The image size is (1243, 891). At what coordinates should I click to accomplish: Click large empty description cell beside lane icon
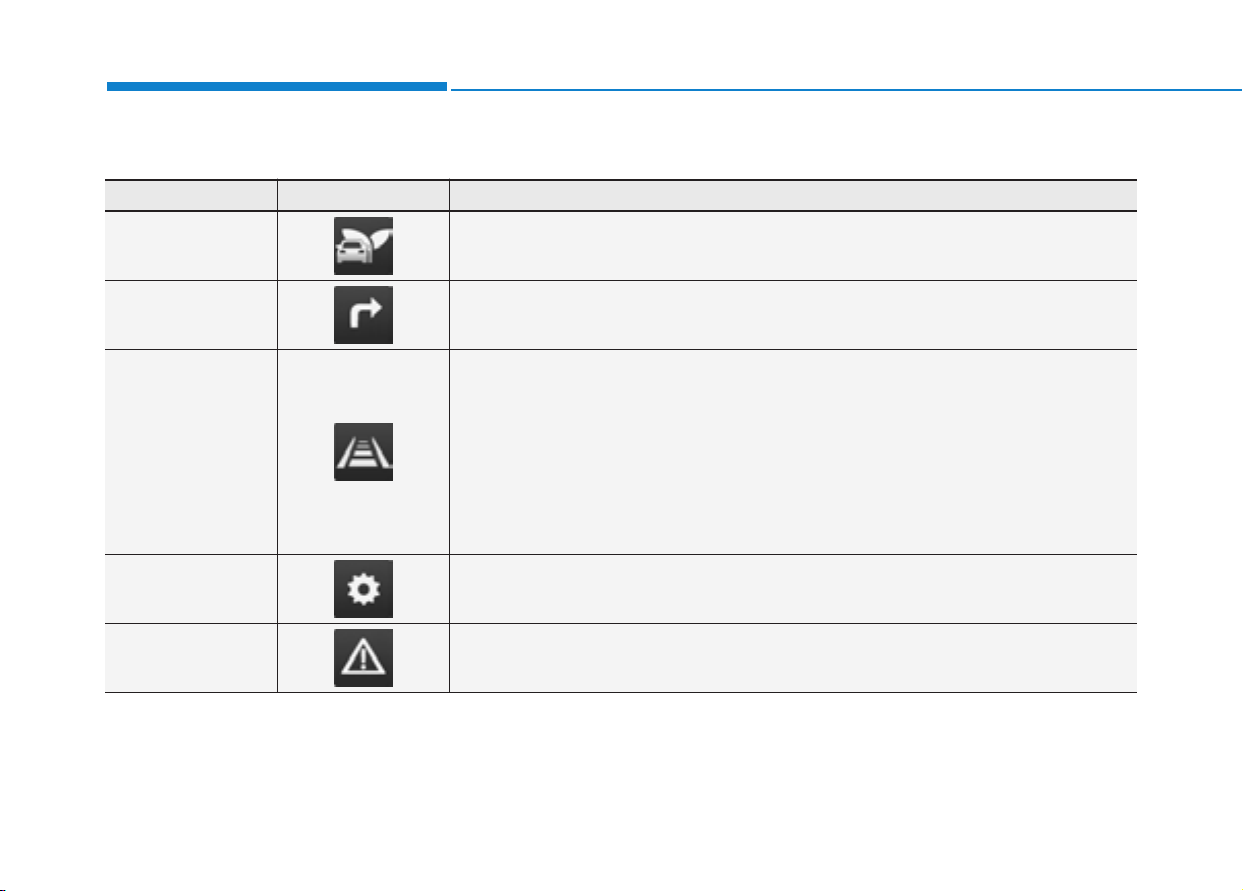click(793, 452)
